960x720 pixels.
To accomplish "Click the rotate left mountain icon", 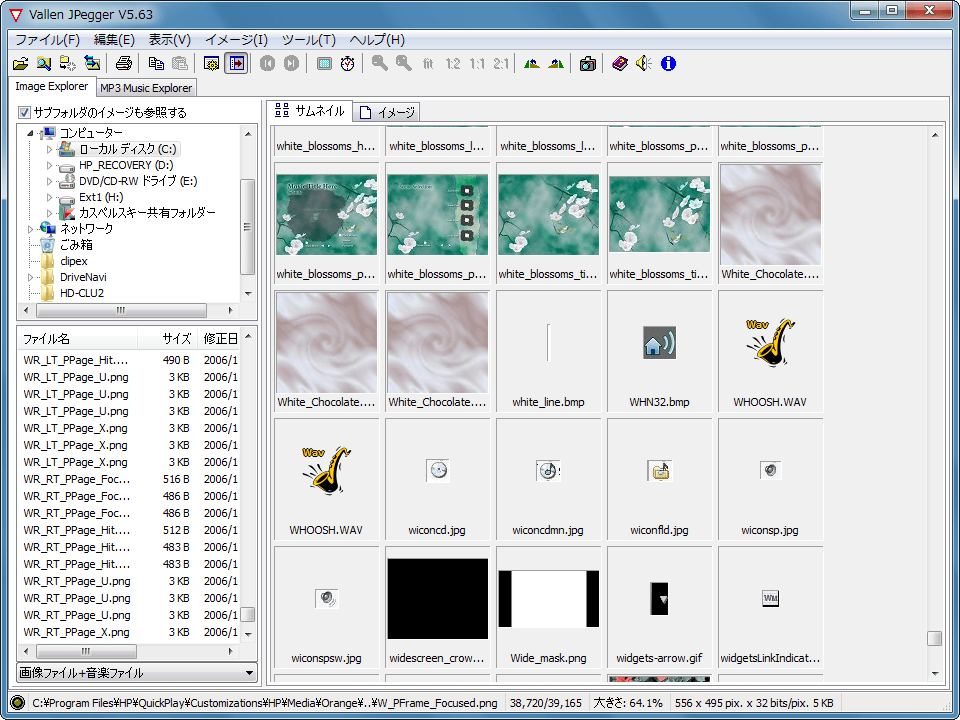I will pos(531,64).
